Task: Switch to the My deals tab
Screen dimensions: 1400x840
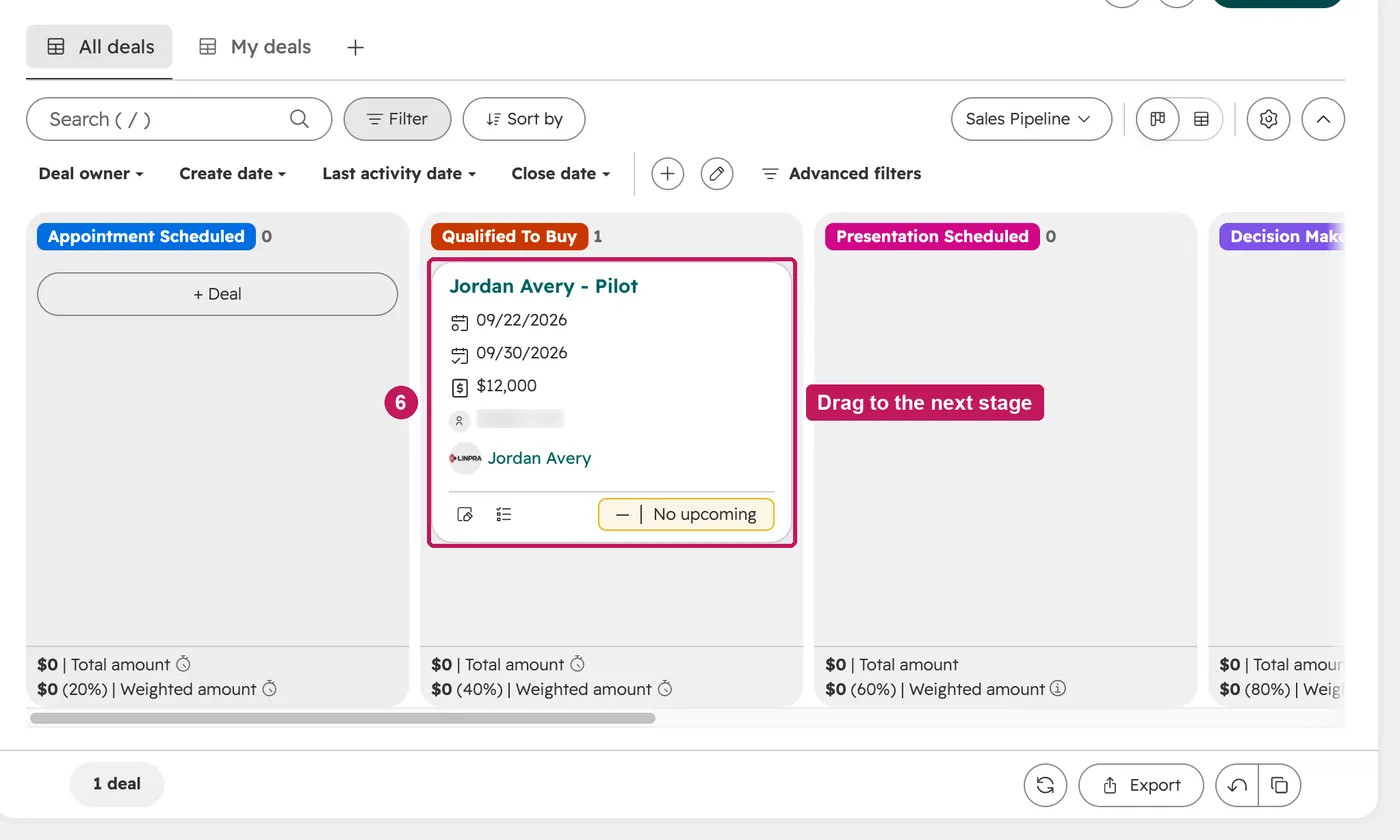Action: [255, 47]
